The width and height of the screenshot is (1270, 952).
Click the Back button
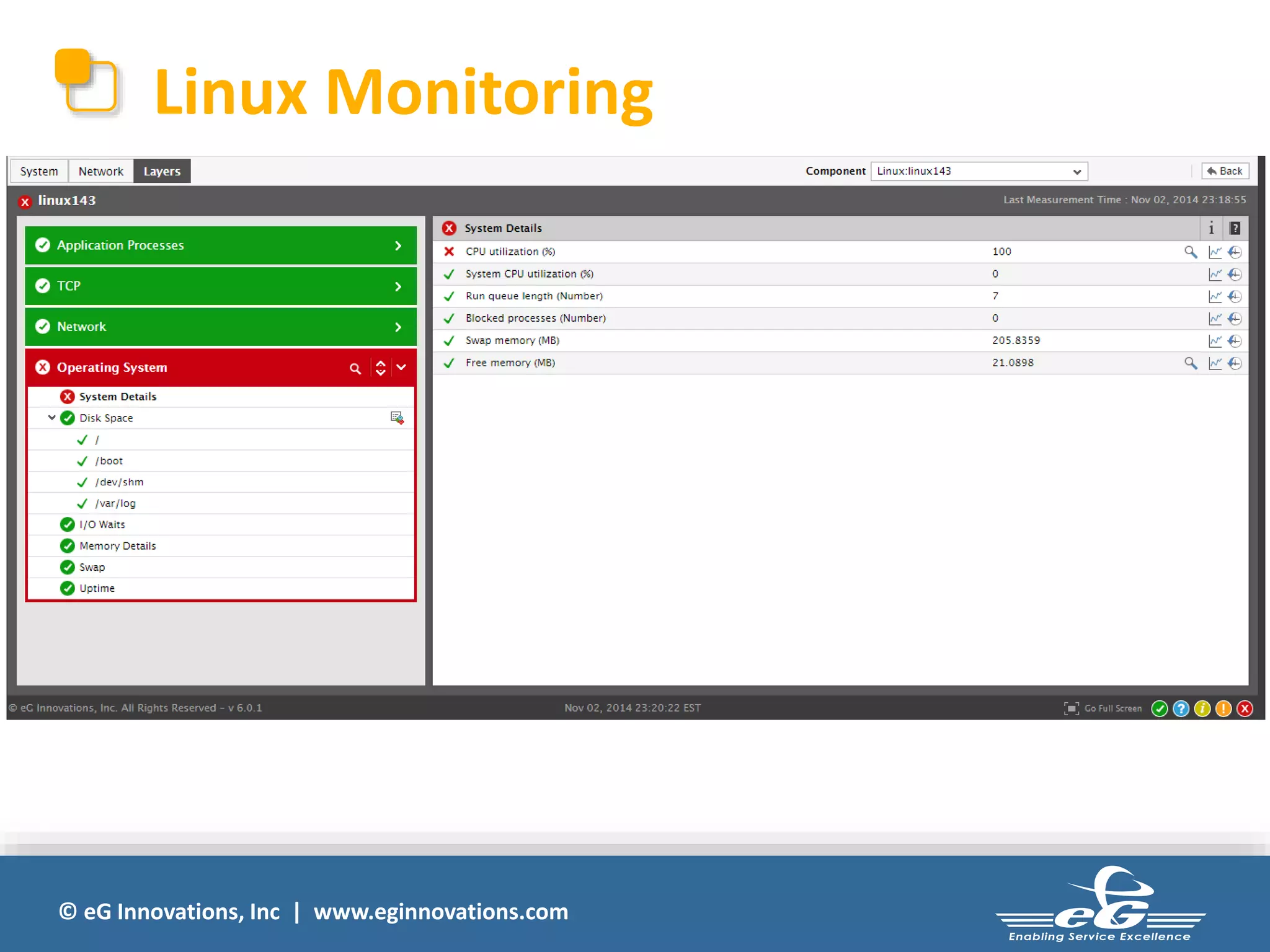[1225, 171]
